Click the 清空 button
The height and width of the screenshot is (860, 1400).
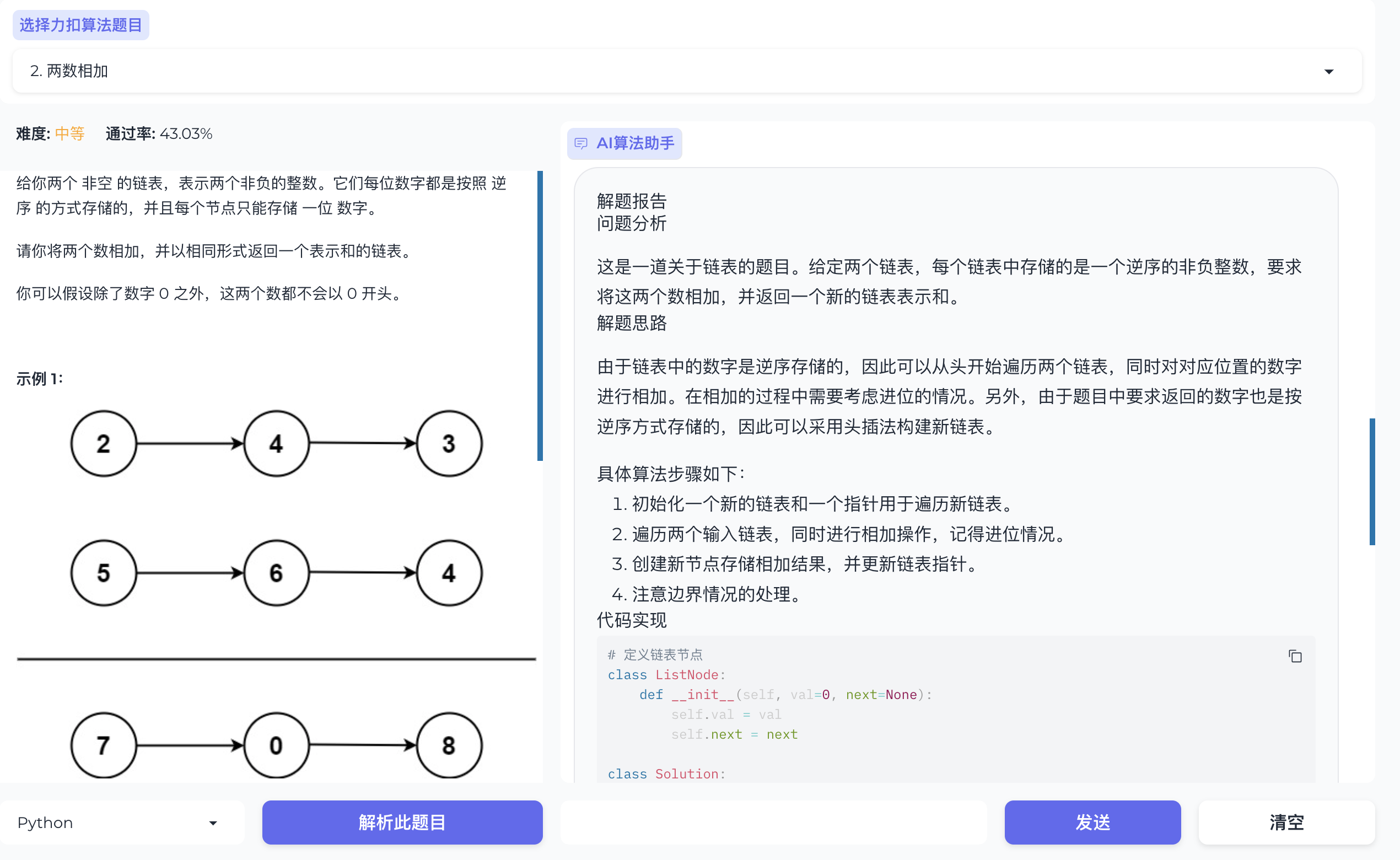(x=1286, y=822)
